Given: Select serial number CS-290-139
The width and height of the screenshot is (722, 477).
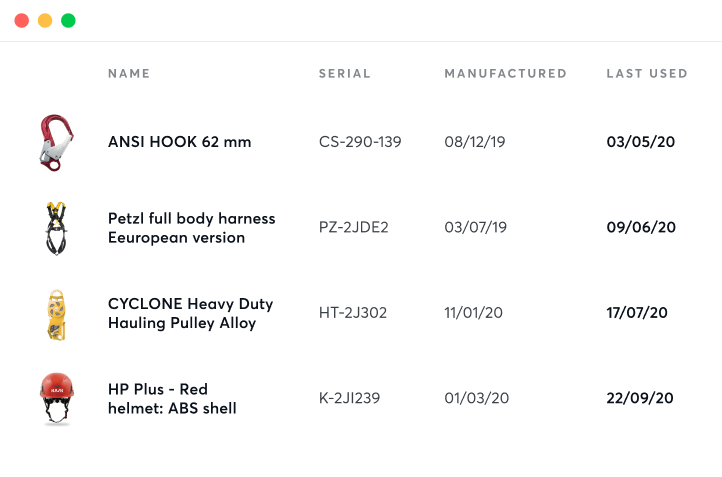Looking at the screenshot, I should point(360,142).
